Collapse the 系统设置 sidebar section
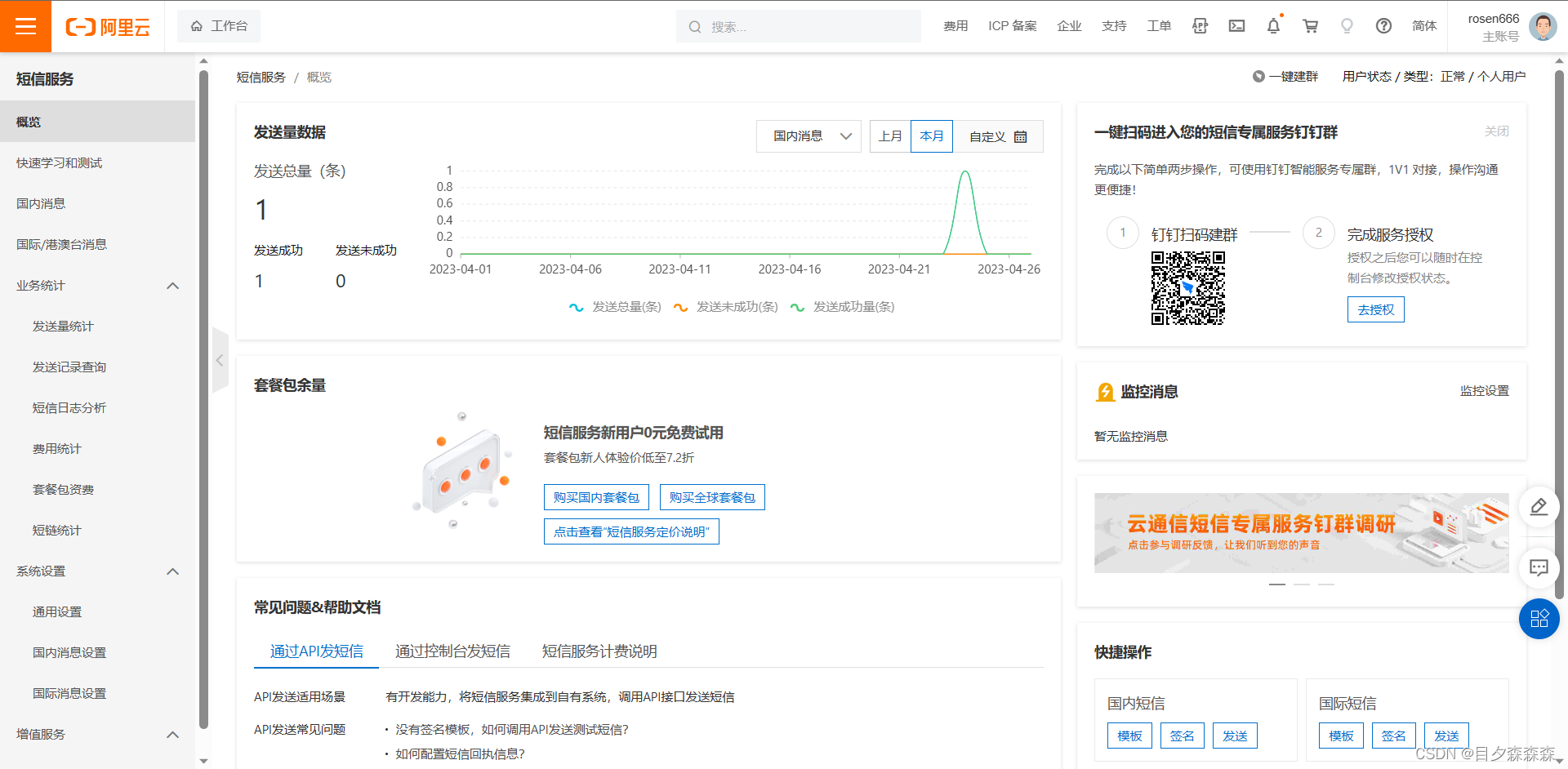The width and height of the screenshot is (1568, 769). coord(172,571)
